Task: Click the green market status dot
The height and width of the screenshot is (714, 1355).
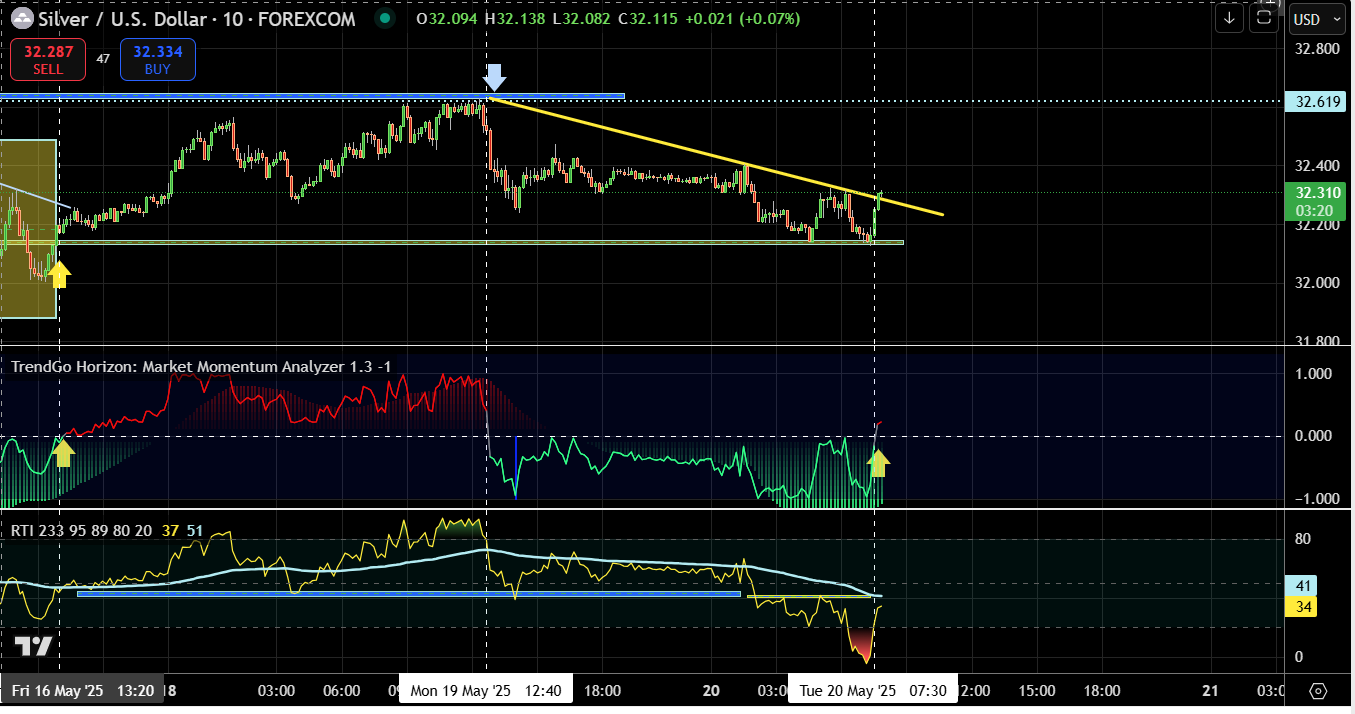Action: 385,19
